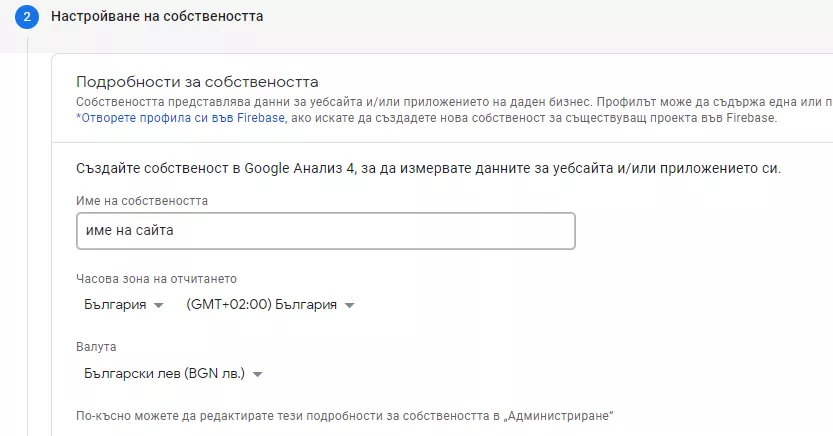Open the "Български лев (BGN лв.)" currency dropdown
Image resolution: width=833 pixels, height=436 pixels.
coord(173,374)
